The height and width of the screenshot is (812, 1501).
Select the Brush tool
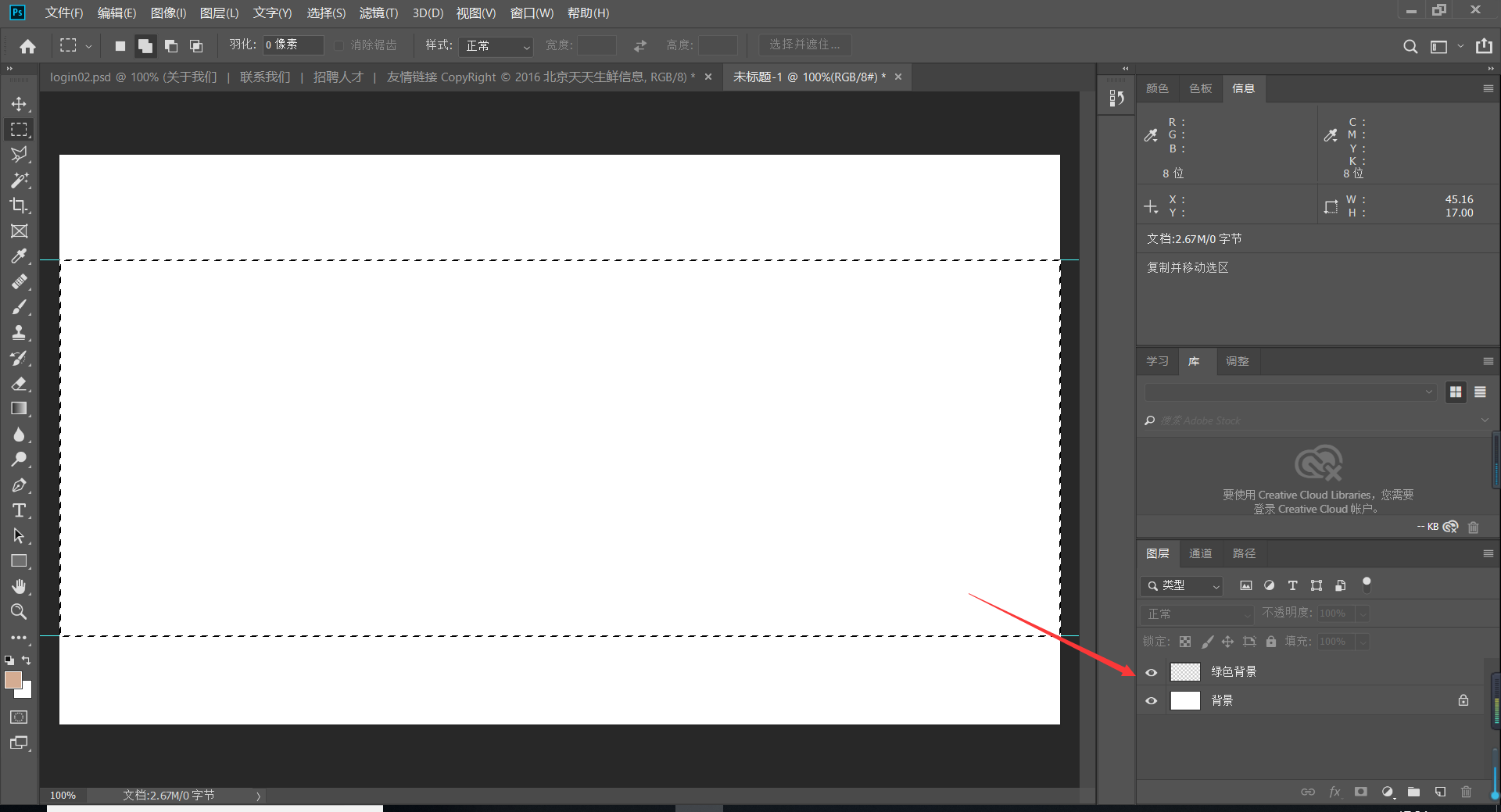point(19,307)
